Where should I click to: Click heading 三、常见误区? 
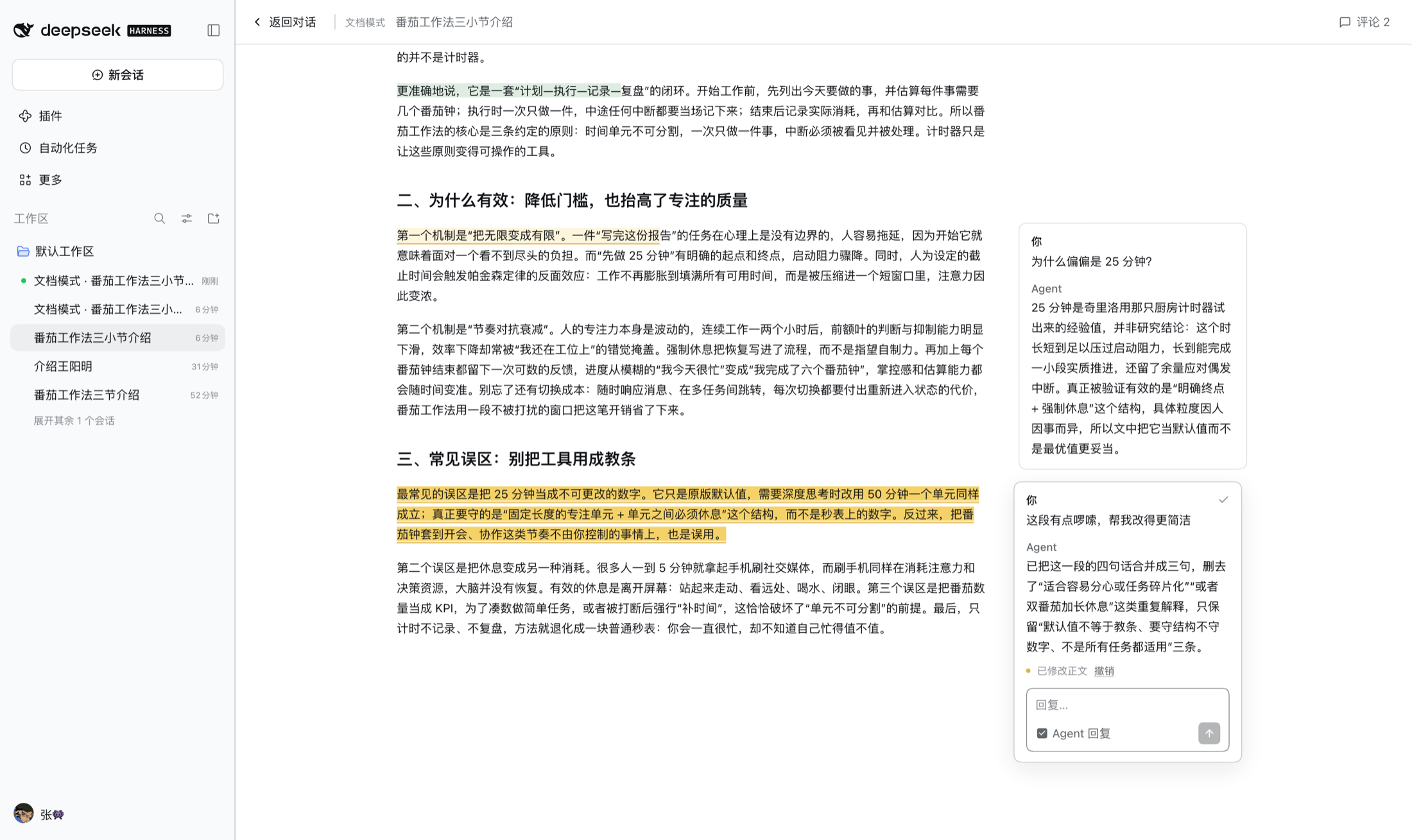(x=516, y=459)
